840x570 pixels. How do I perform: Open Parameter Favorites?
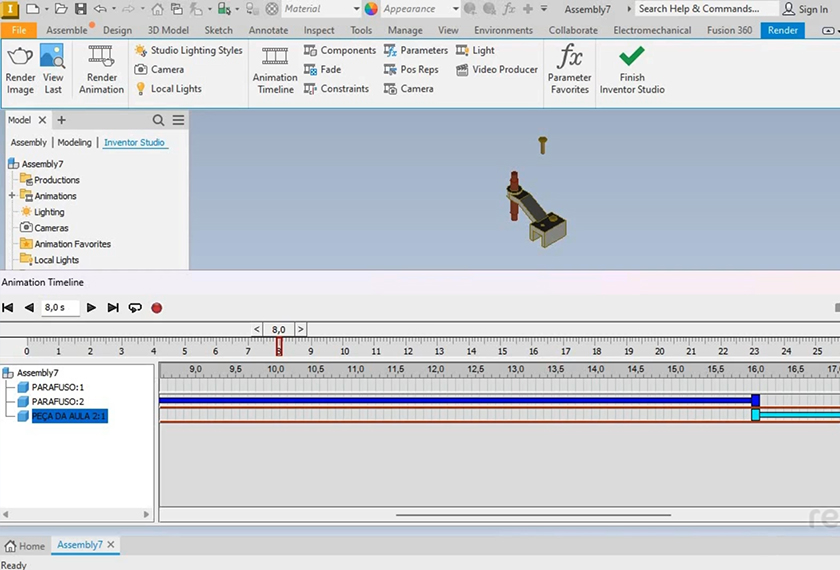[x=569, y=68]
